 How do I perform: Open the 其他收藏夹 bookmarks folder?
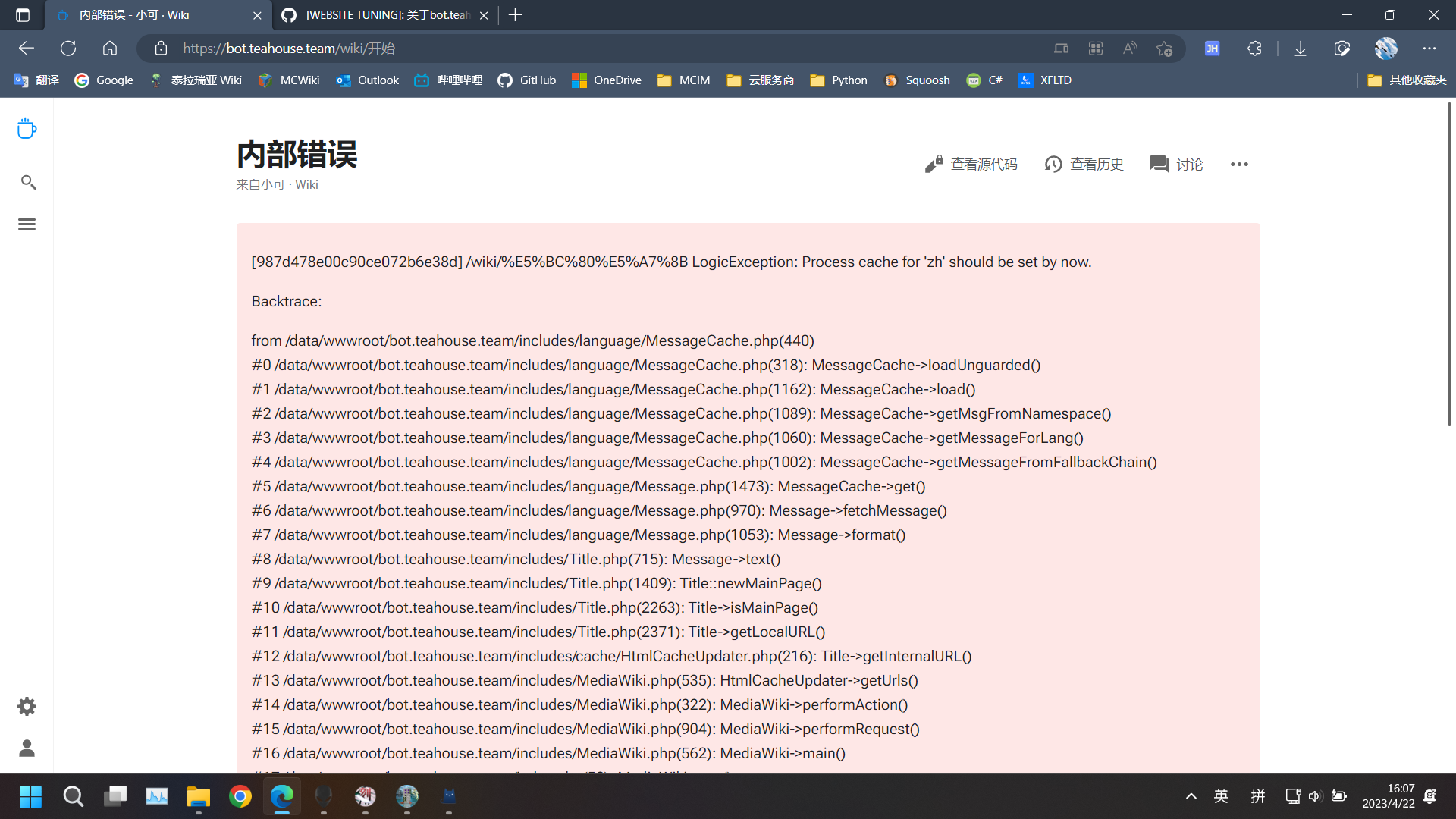coord(1407,80)
